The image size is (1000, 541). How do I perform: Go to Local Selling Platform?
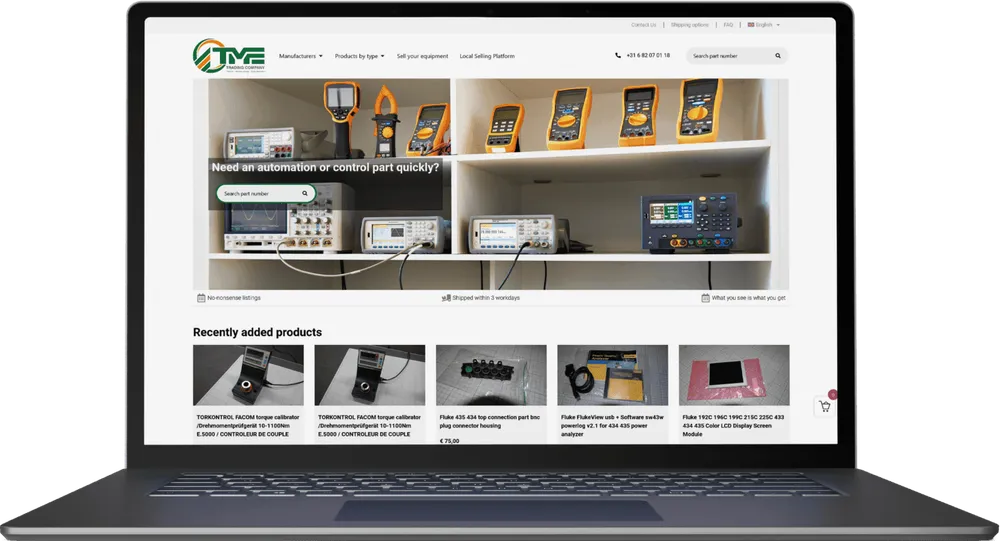(487, 56)
